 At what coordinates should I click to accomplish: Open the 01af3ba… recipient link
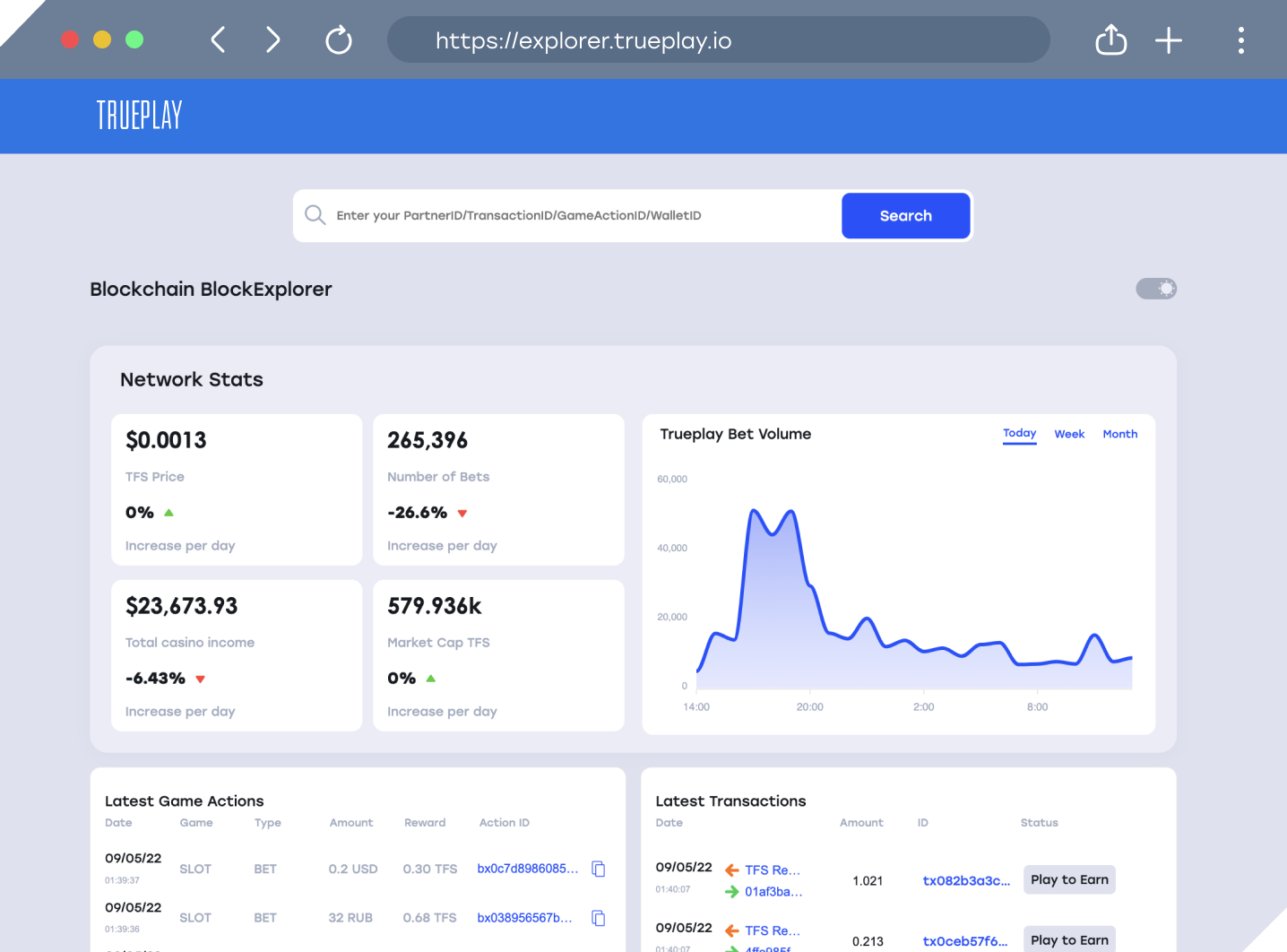click(x=773, y=892)
